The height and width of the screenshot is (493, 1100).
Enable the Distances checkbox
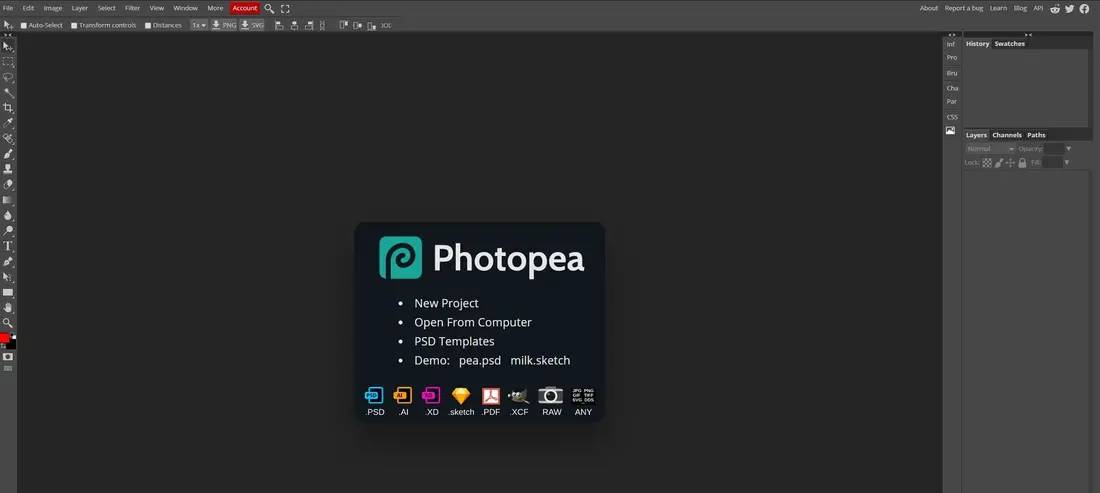tap(147, 25)
